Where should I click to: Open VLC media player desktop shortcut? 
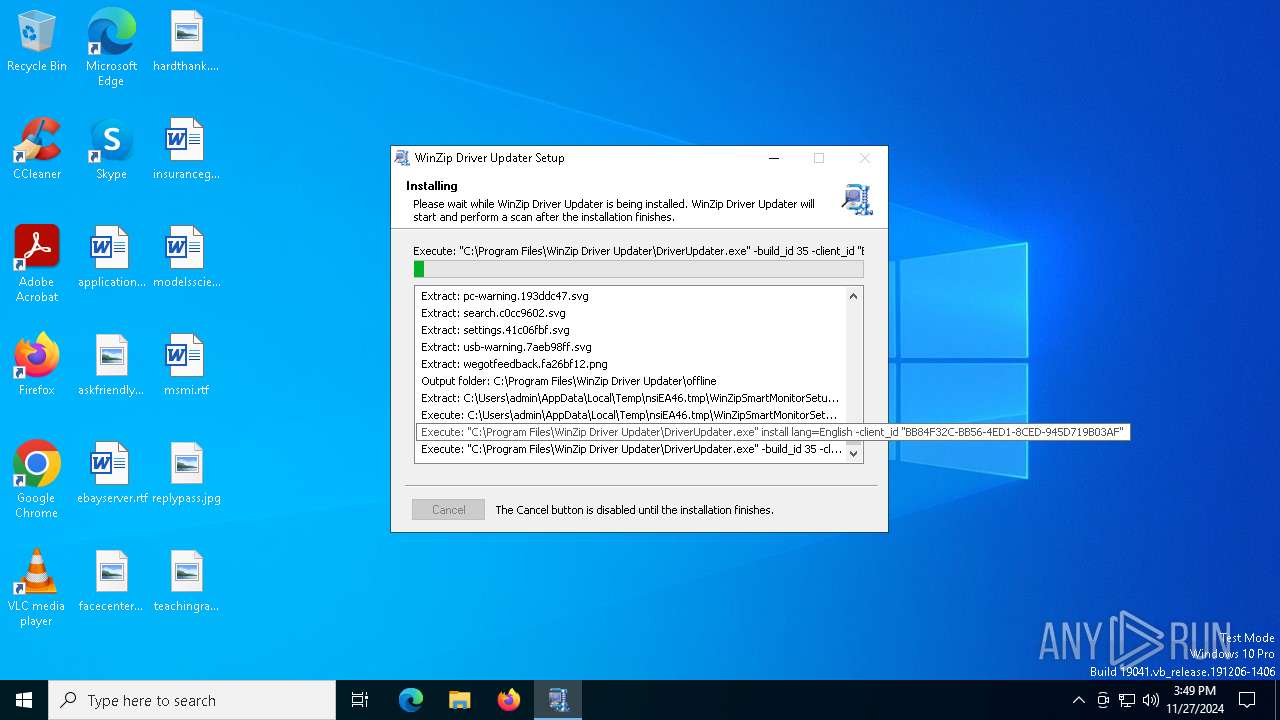pyautogui.click(x=37, y=588)
